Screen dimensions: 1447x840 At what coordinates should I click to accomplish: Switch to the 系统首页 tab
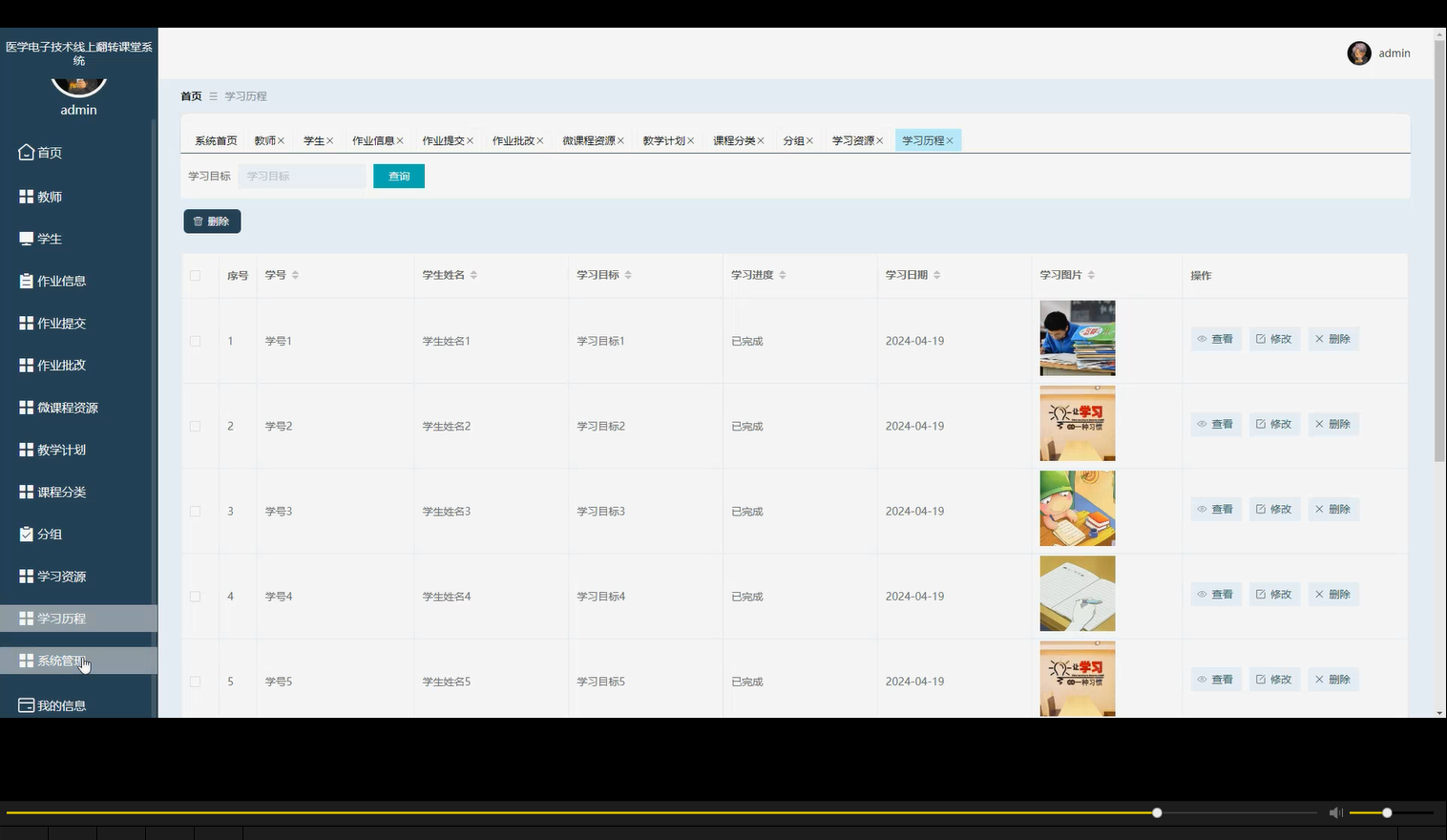[x=216, y=140]
